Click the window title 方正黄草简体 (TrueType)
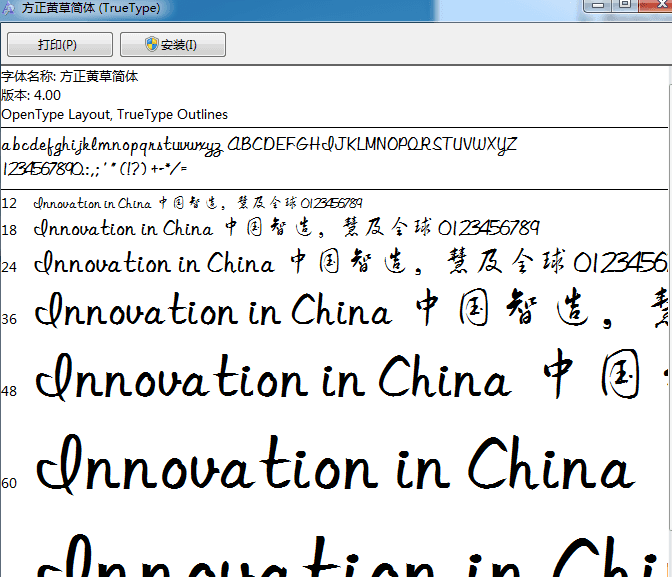 [x=91, y=8]
